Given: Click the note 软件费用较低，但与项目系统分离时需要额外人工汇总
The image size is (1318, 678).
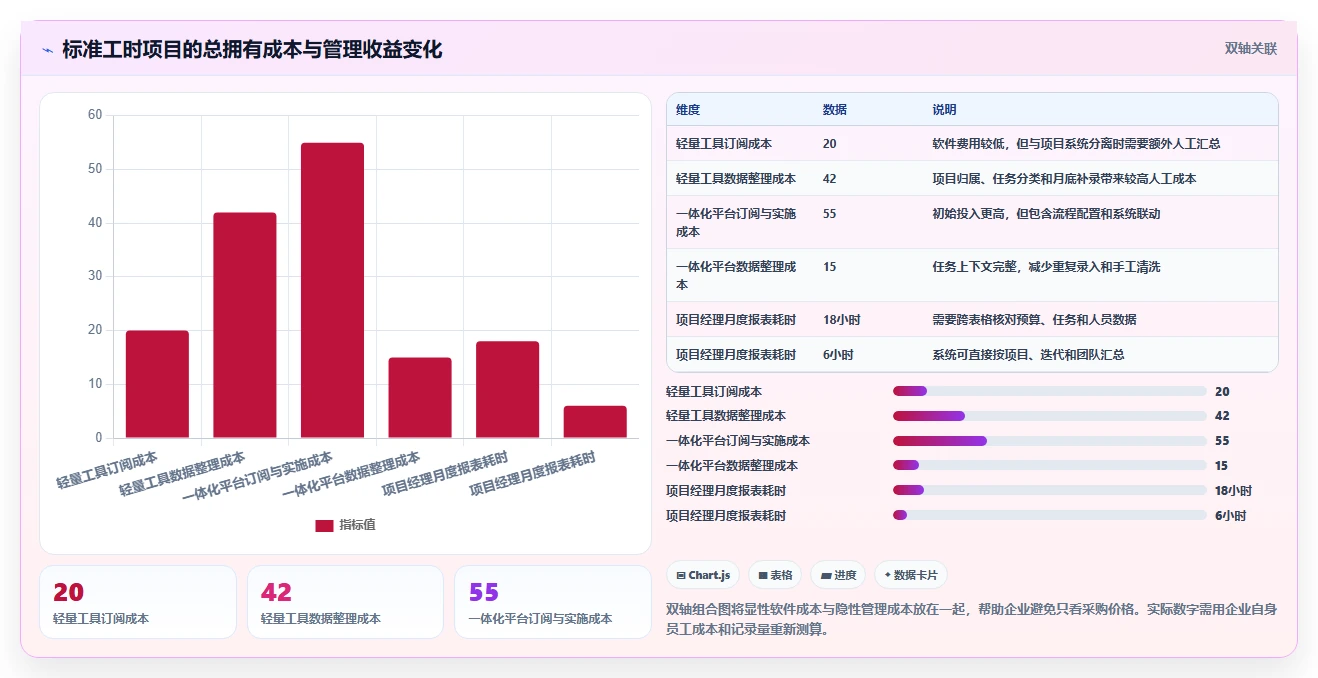Looking at the screenshot, I should (x=1076, y=144).
